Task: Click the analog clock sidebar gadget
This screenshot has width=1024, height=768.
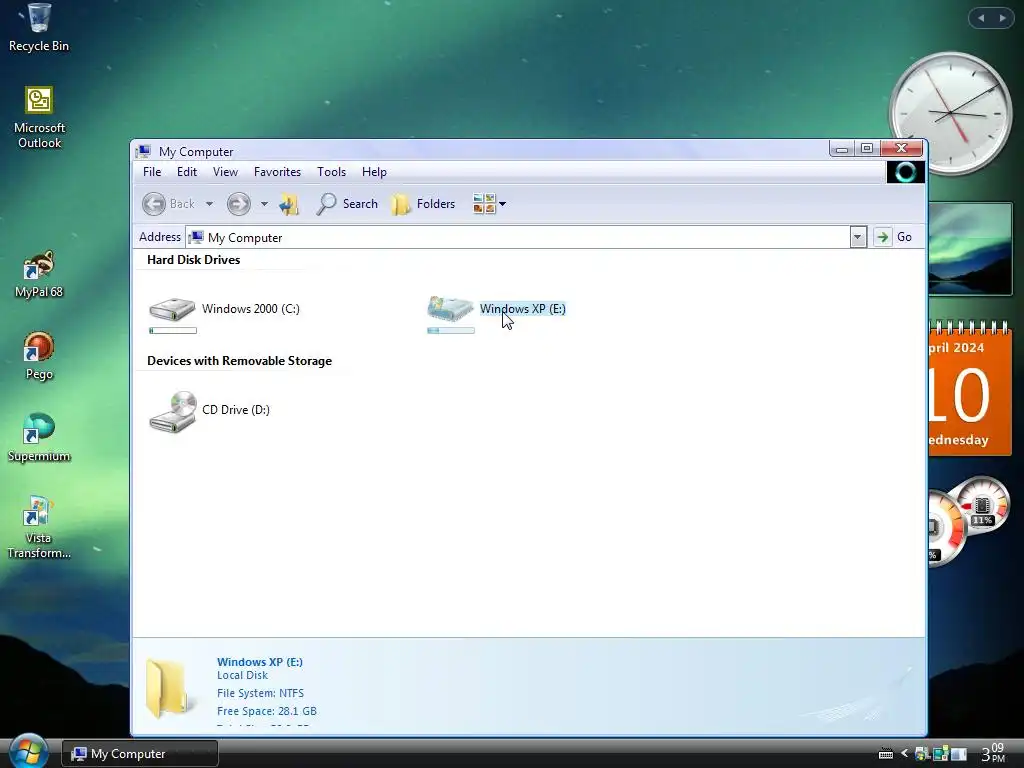Action: 950,113
